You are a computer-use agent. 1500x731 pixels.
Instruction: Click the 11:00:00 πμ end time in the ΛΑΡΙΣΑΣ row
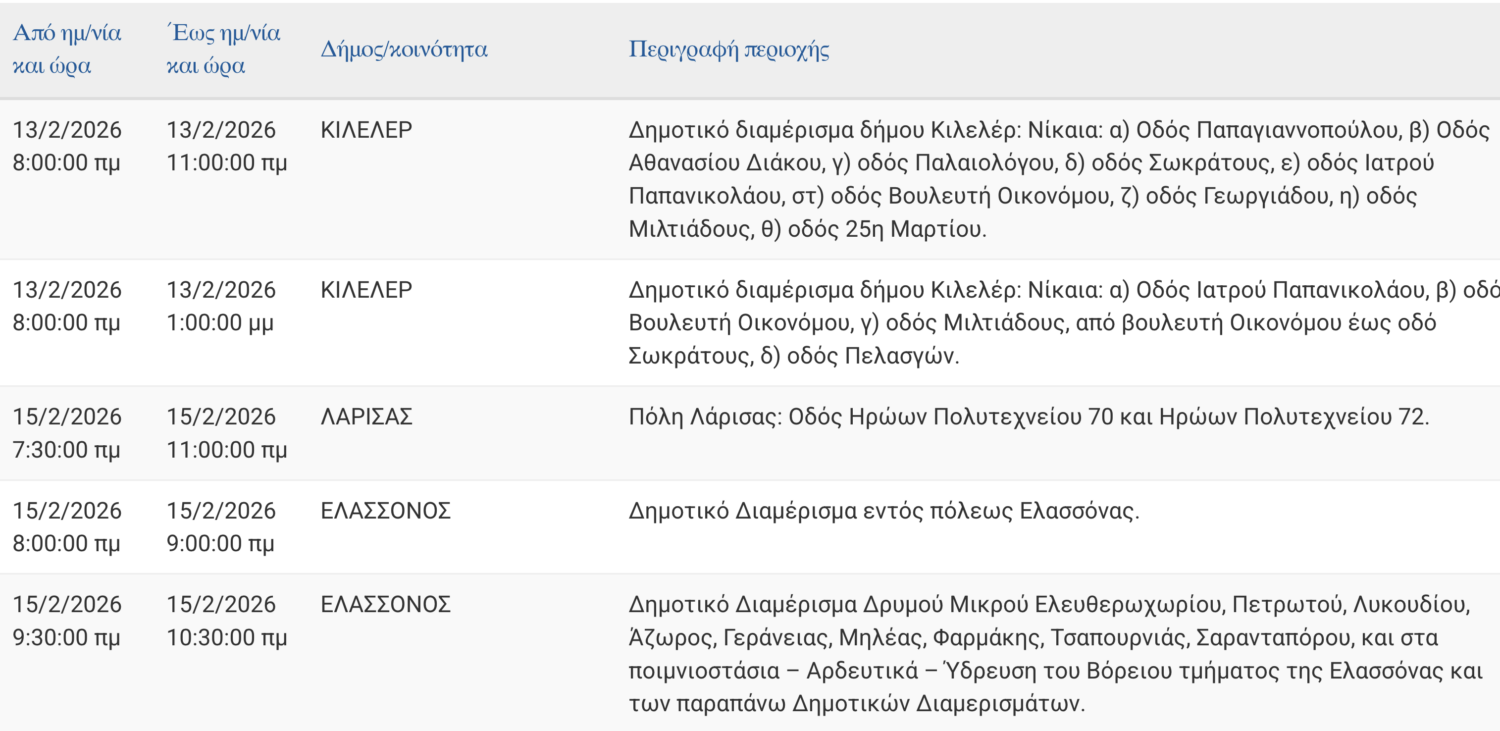point(227,450)
